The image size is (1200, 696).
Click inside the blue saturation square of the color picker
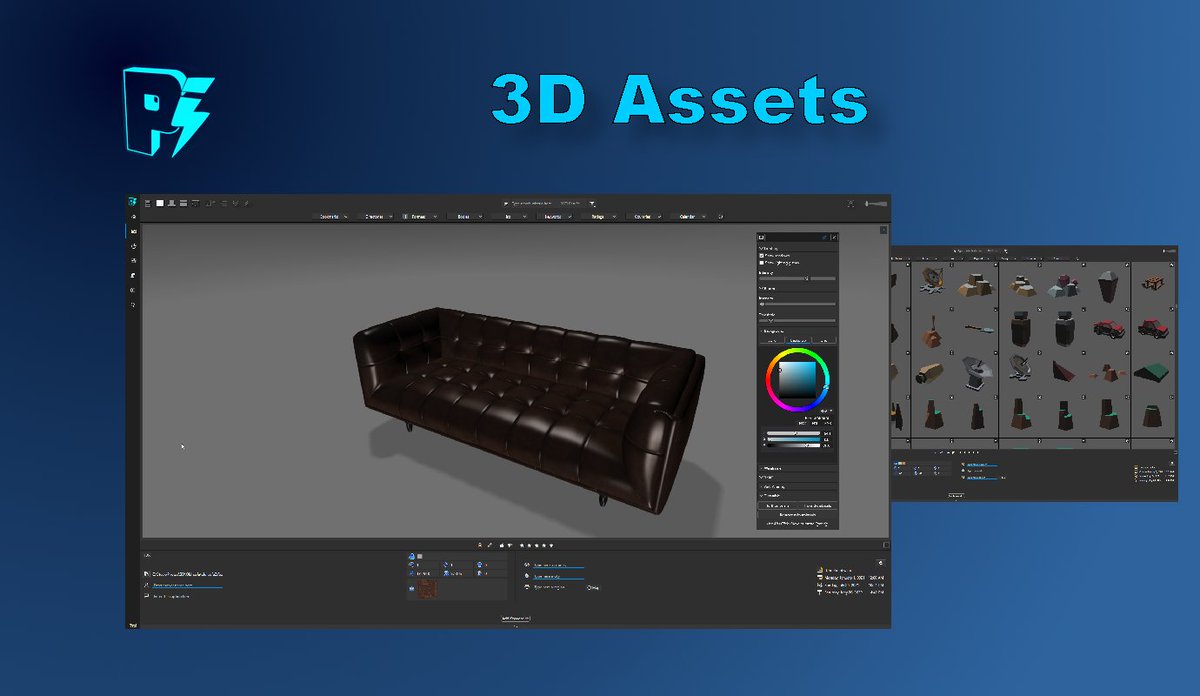[798, 378]
